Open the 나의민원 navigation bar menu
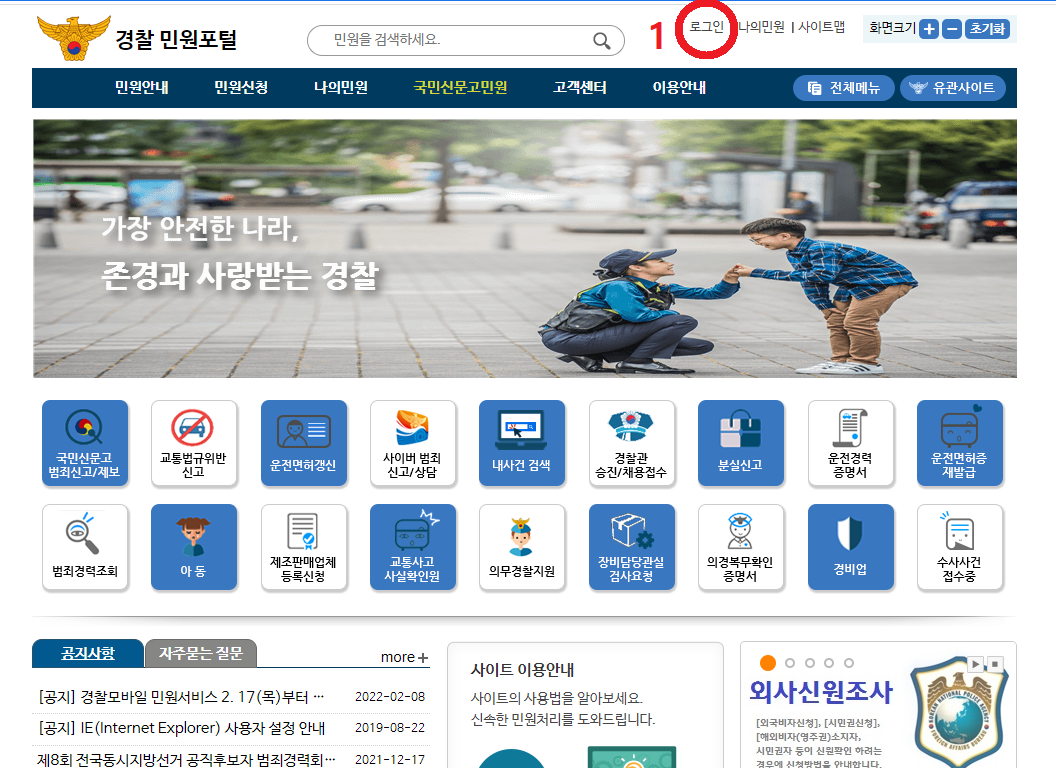The height and width of the screenshot is (768, 1056). click(341, 88)
